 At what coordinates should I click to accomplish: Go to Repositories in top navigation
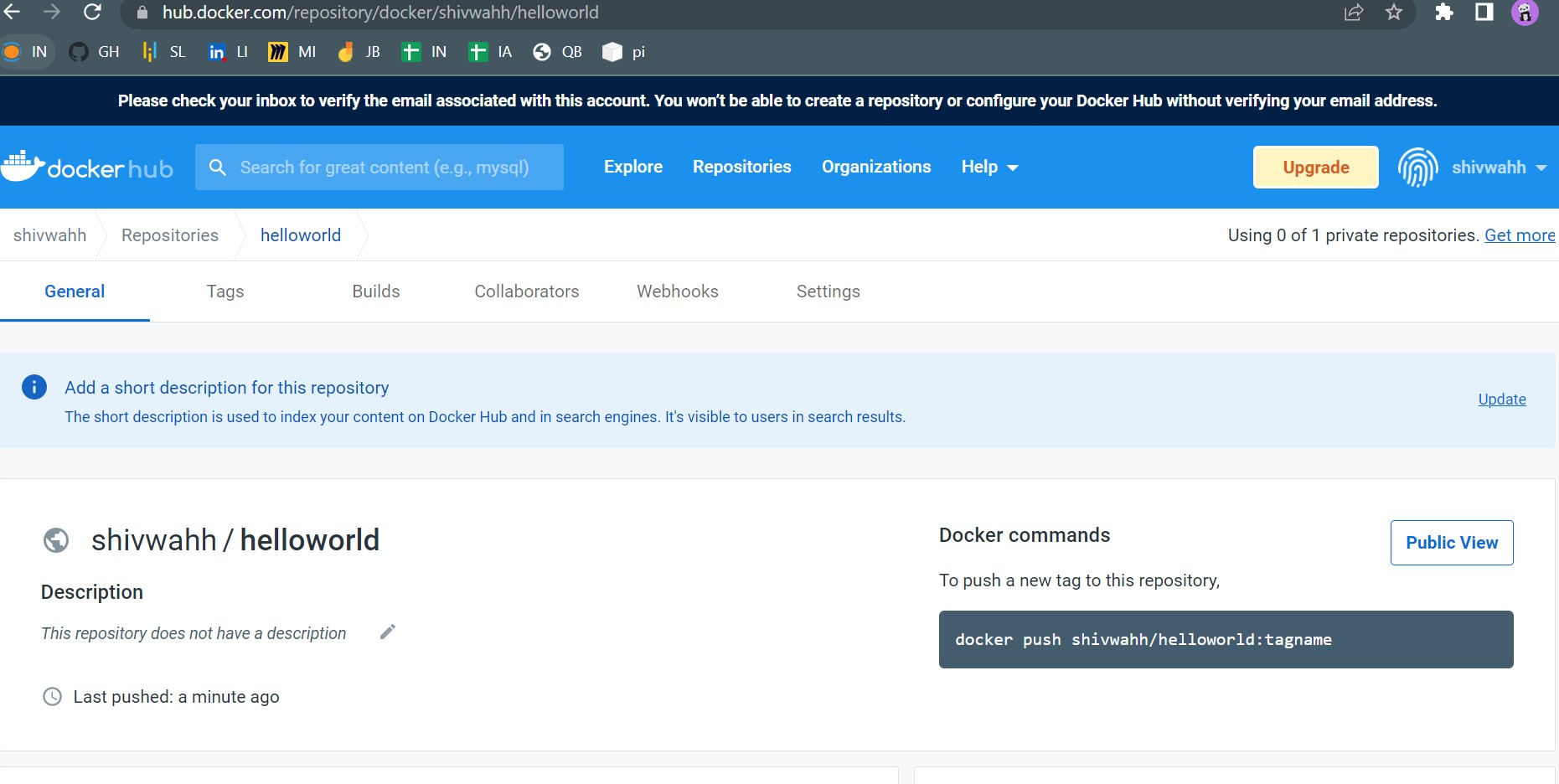point(741,167)
